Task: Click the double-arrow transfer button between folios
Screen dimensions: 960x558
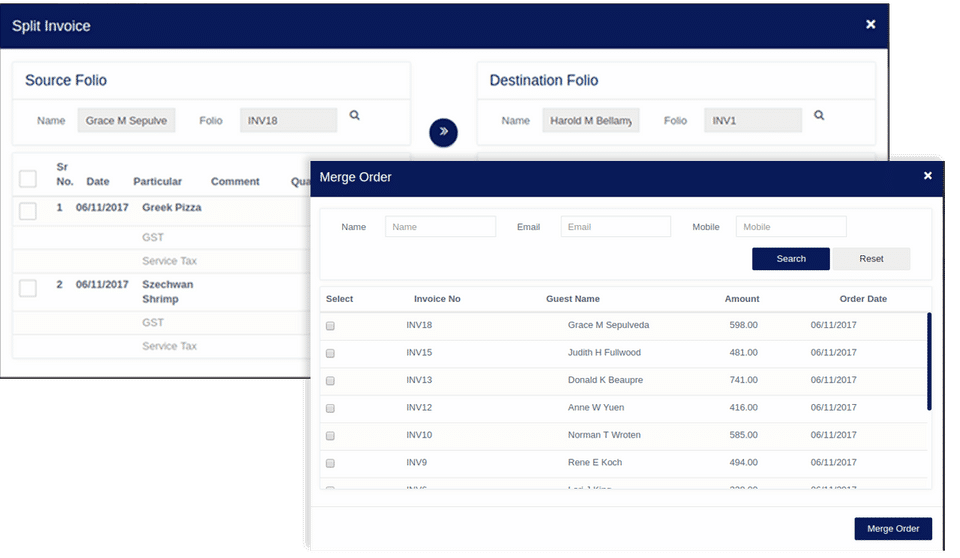Action: (443, 132)
